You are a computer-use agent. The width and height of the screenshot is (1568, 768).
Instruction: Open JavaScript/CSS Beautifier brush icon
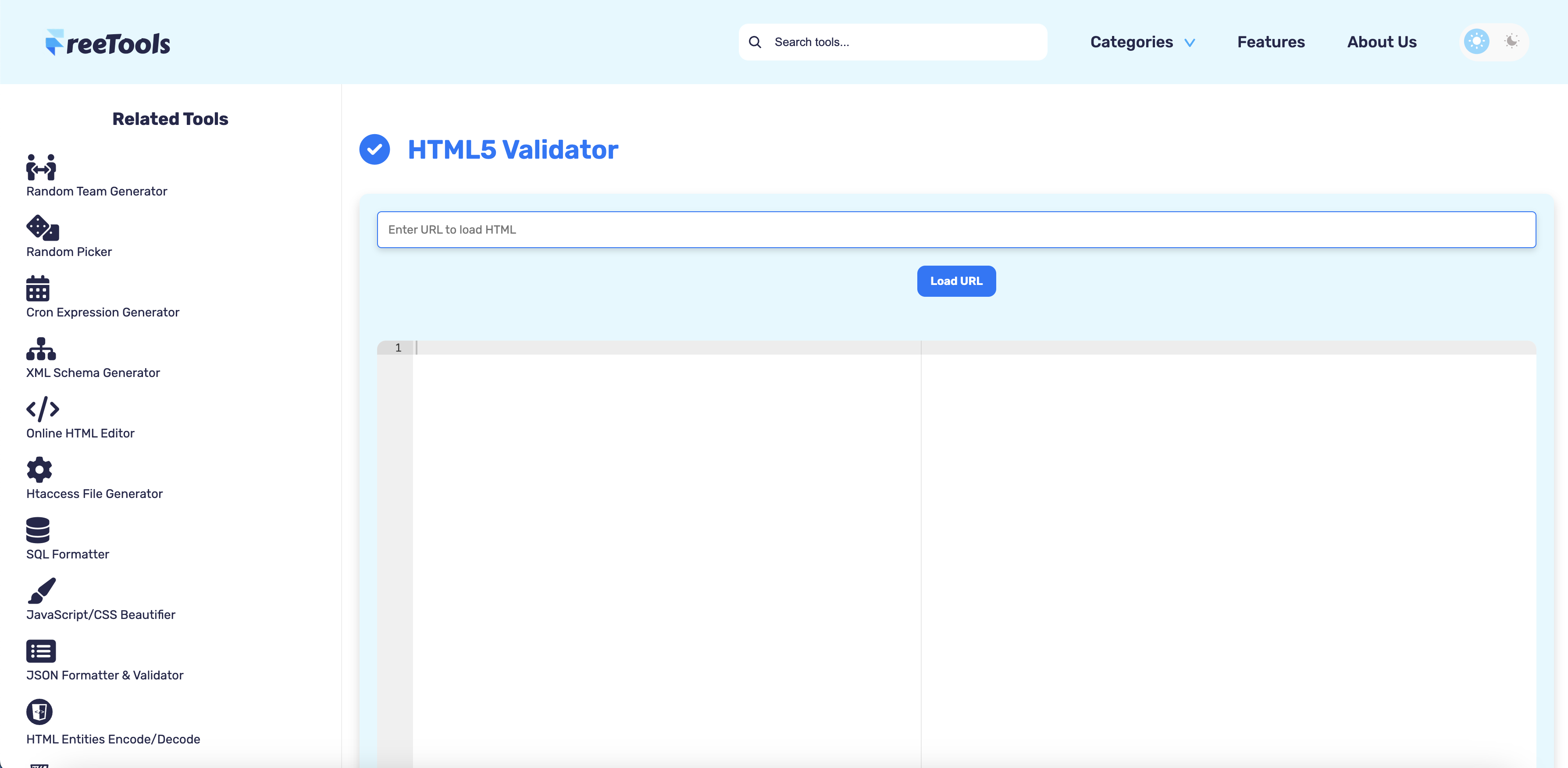click(41, 590)
